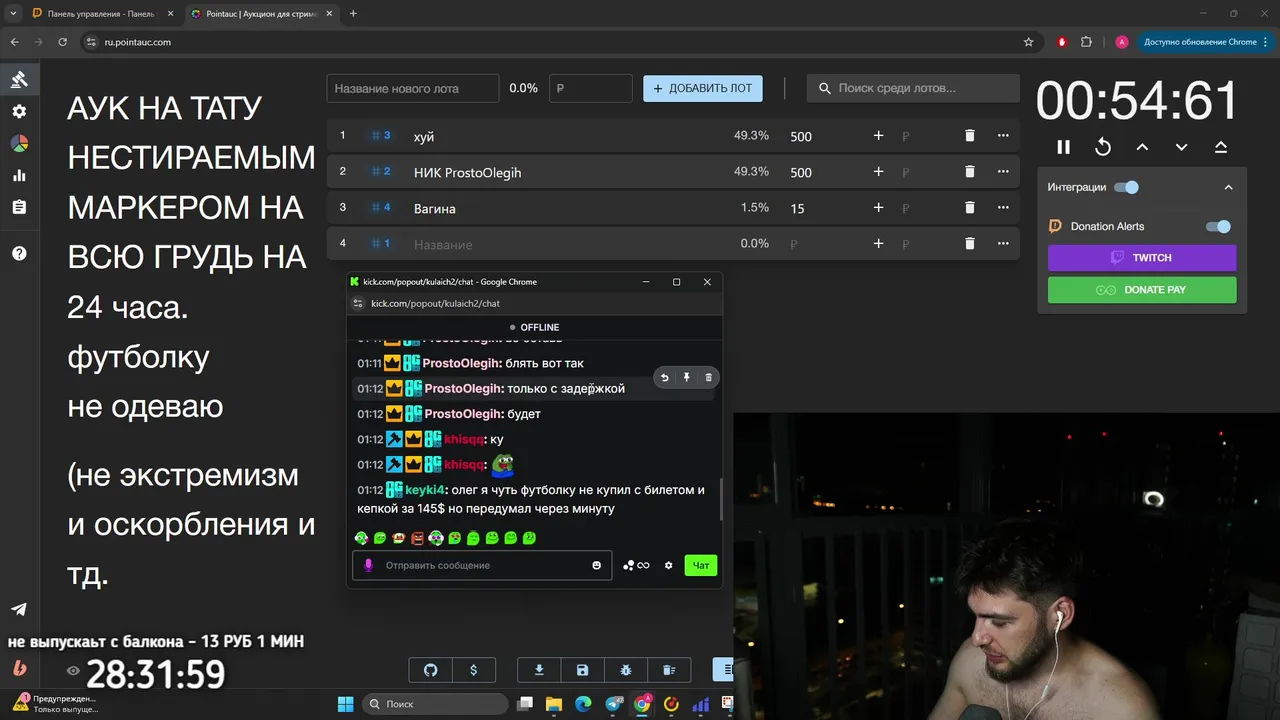This screenshot has height=720, width=1280.
Task: Delete the НИК ProstoOlegih lot
Action: coord(969,172)
